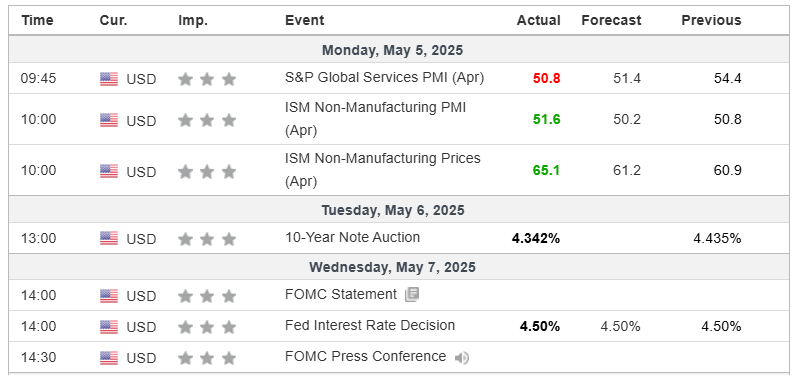Screen dimensions: 793x375
Task: Select the Time column header
Action: point(37,20)
